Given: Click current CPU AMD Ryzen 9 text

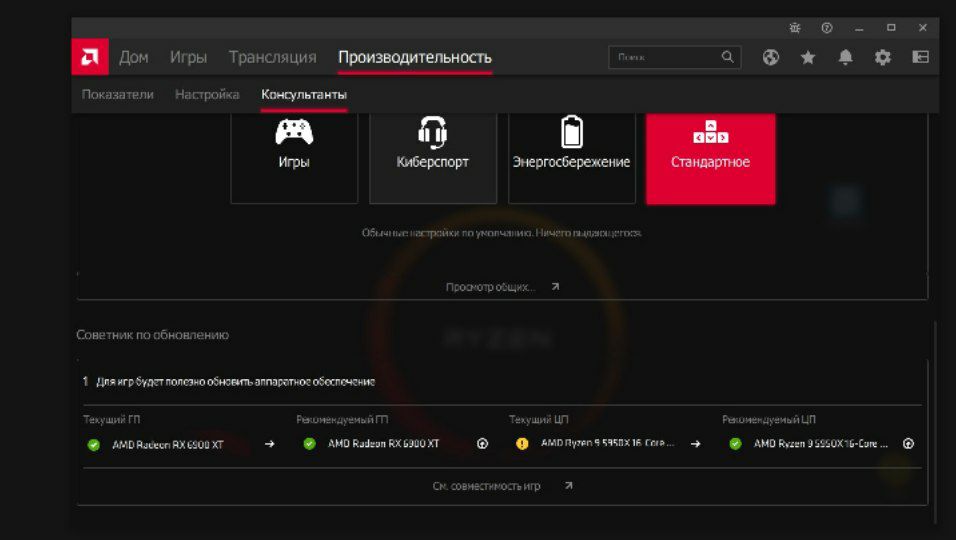Looking at the screenshot, I should coord(607,444).
